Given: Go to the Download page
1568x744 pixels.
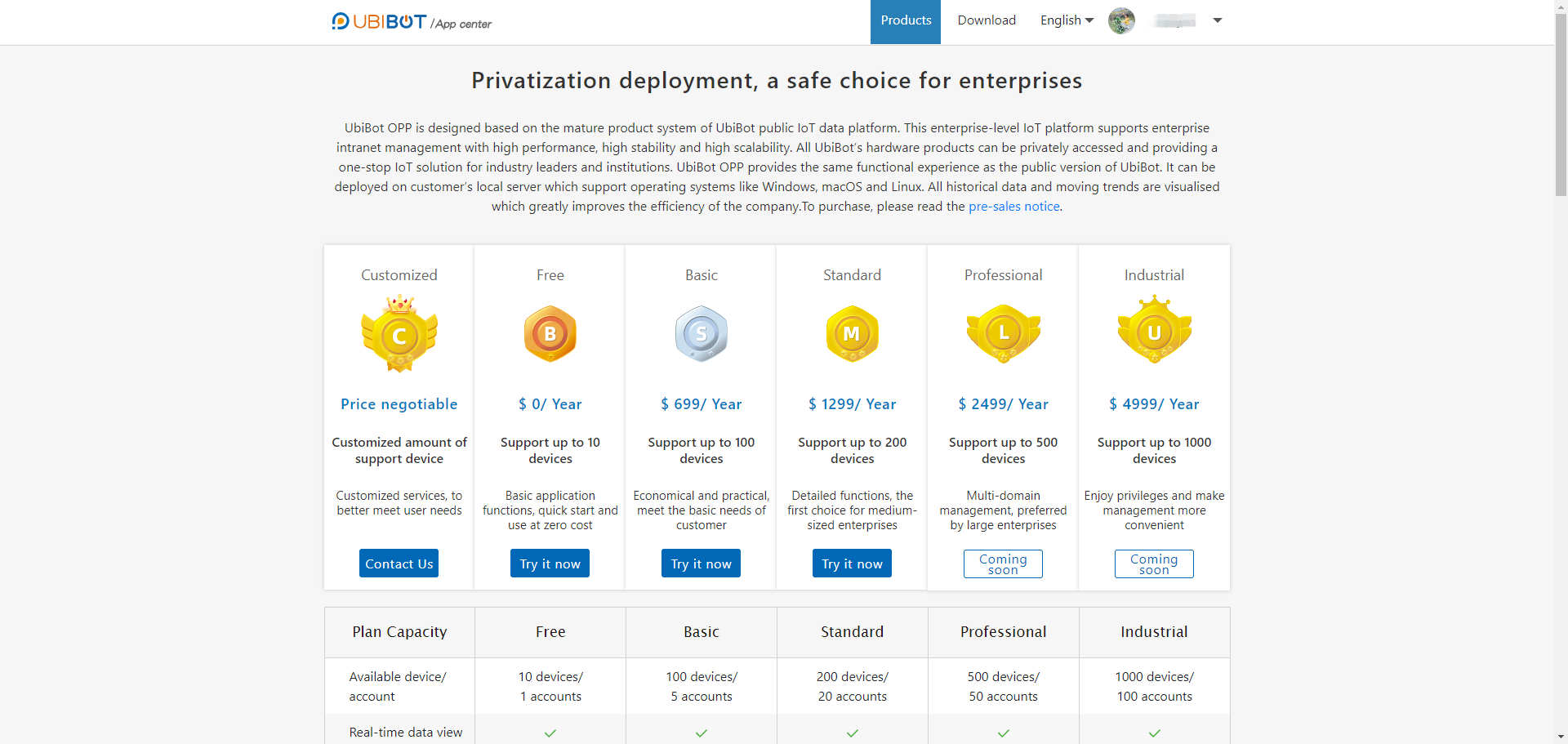Looking at the screenshot, I should (987, 20).
